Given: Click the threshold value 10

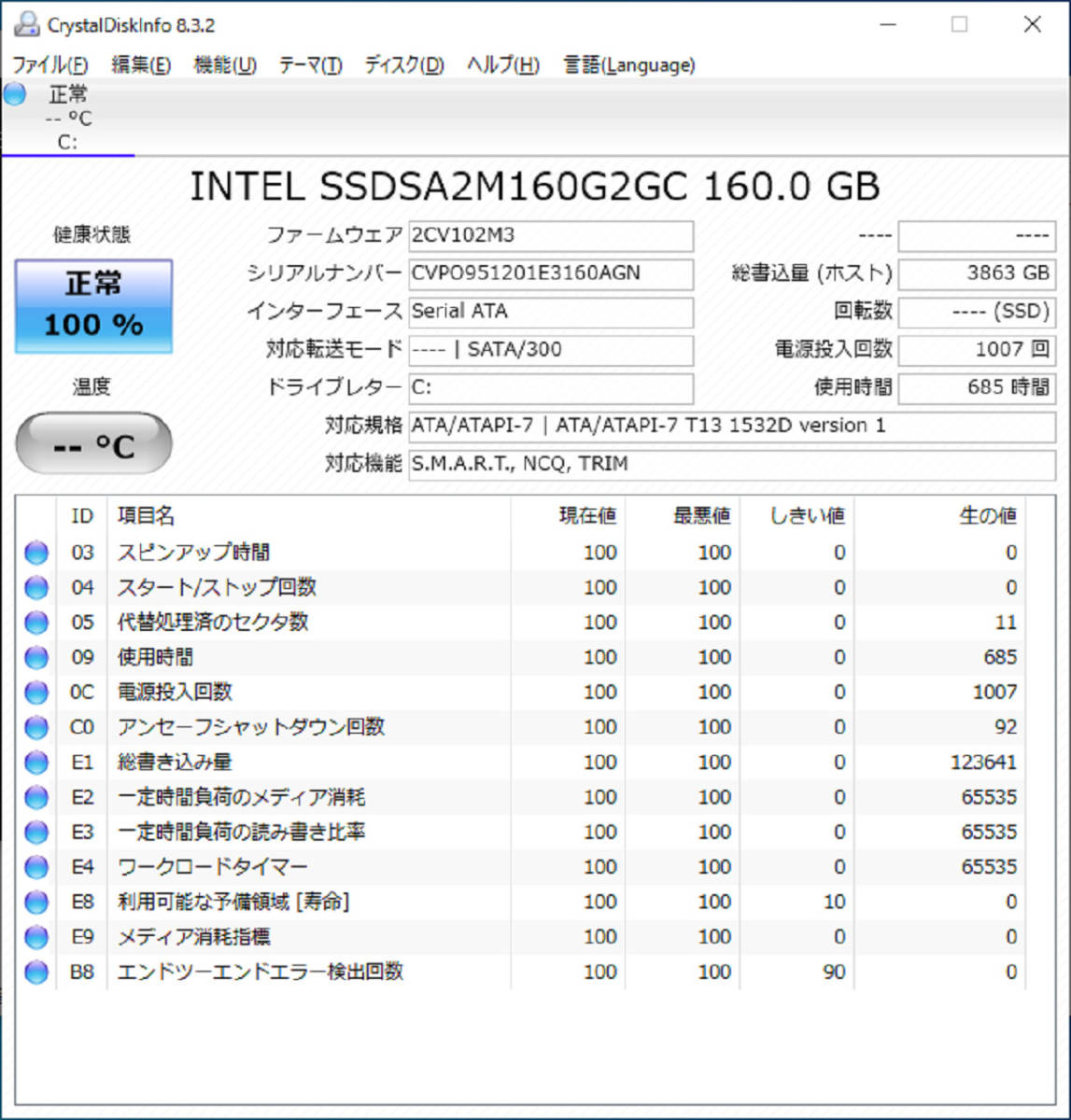Looking at the screenshot, I should (834, 903).
